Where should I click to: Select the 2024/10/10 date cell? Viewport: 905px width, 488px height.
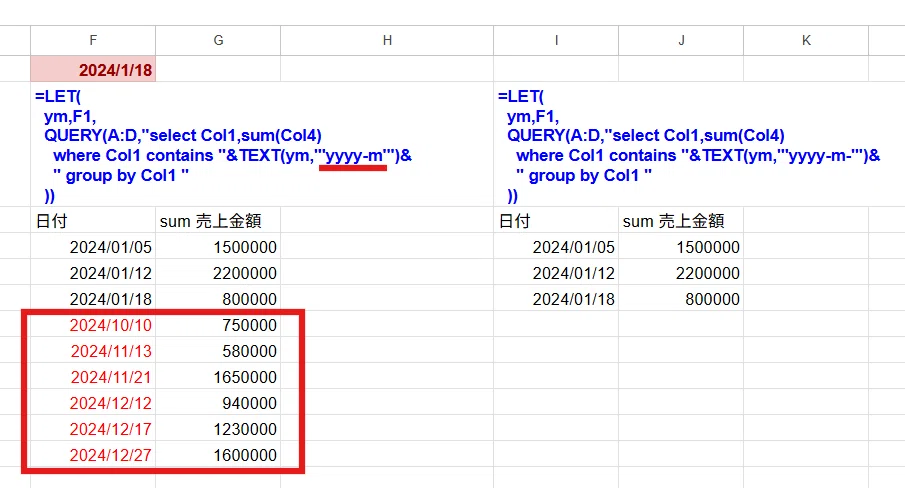click(x=93, y=325)
